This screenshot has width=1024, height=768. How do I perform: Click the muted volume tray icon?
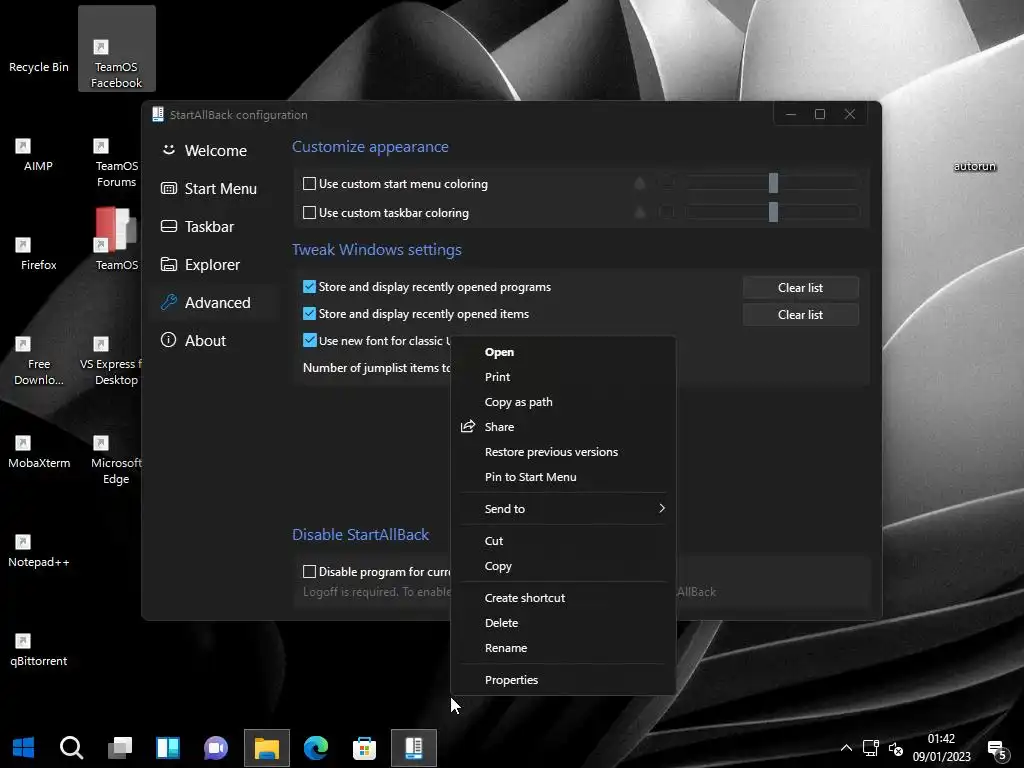pos(896,748)
